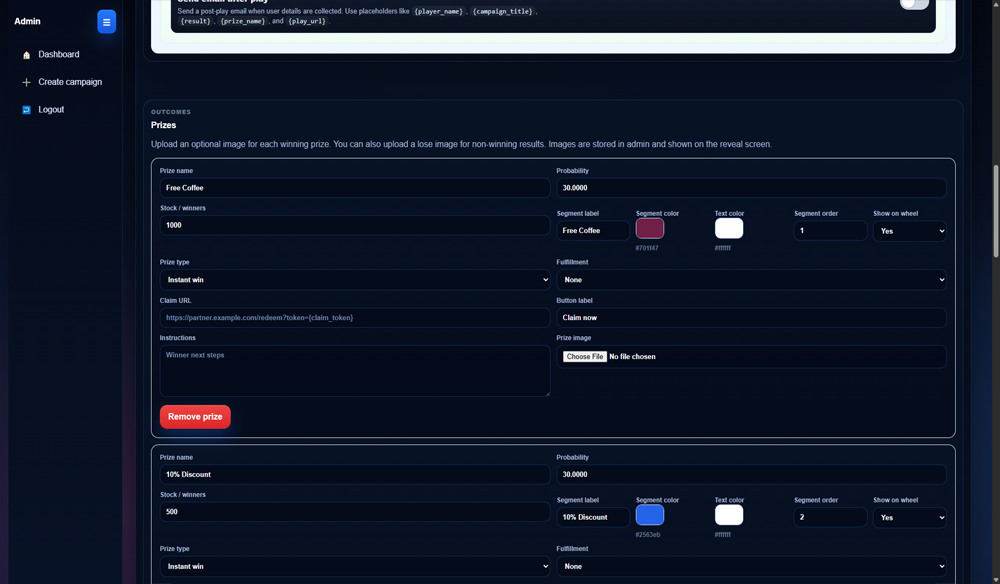Click the Instructions text area
1000x584 pixels.
tap(355, 371)
